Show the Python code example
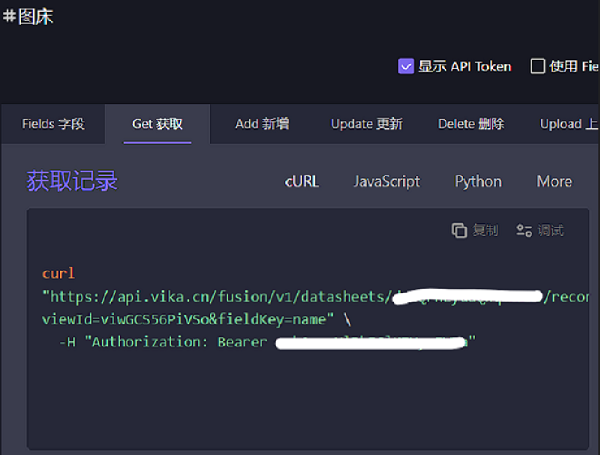Viewport: 600px width, 455px height. (478, 181)
